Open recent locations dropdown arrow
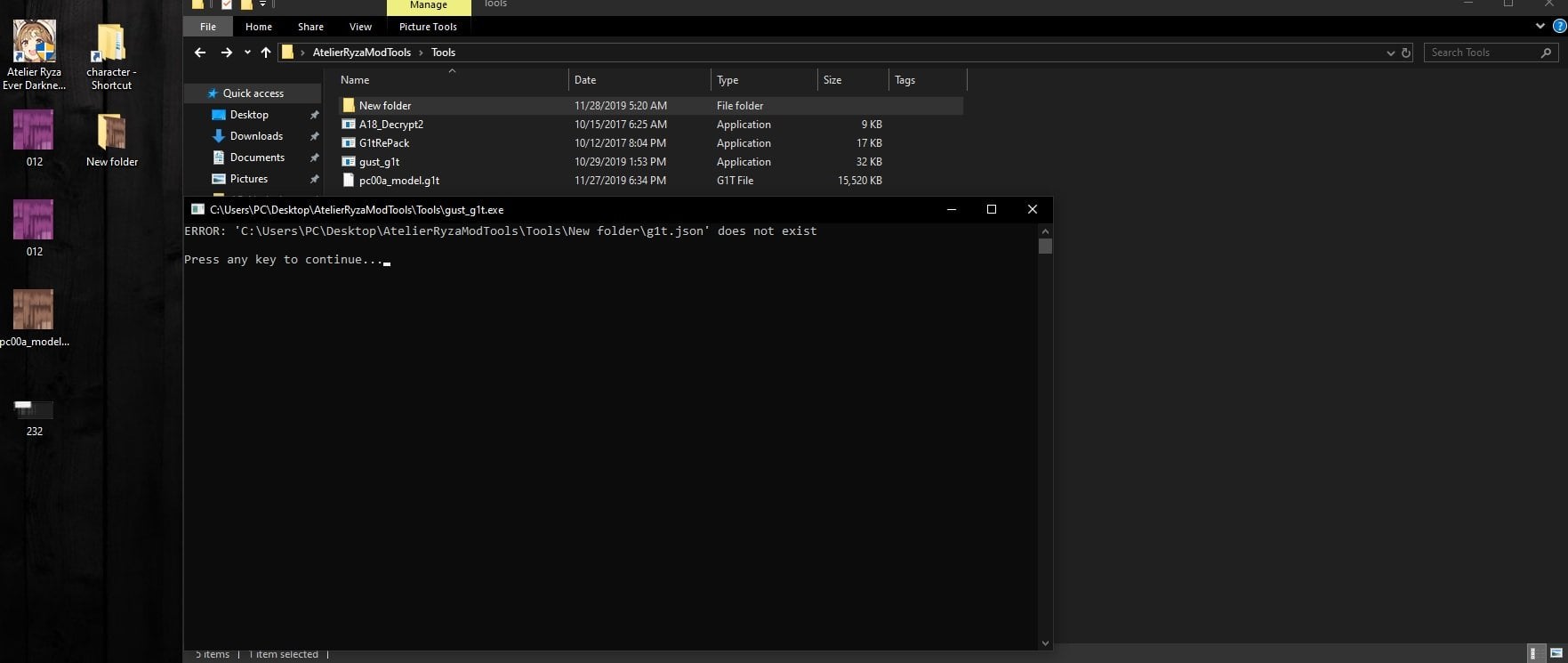The width and height of the screenshot is (1568, 663). [x=247, y=53]
